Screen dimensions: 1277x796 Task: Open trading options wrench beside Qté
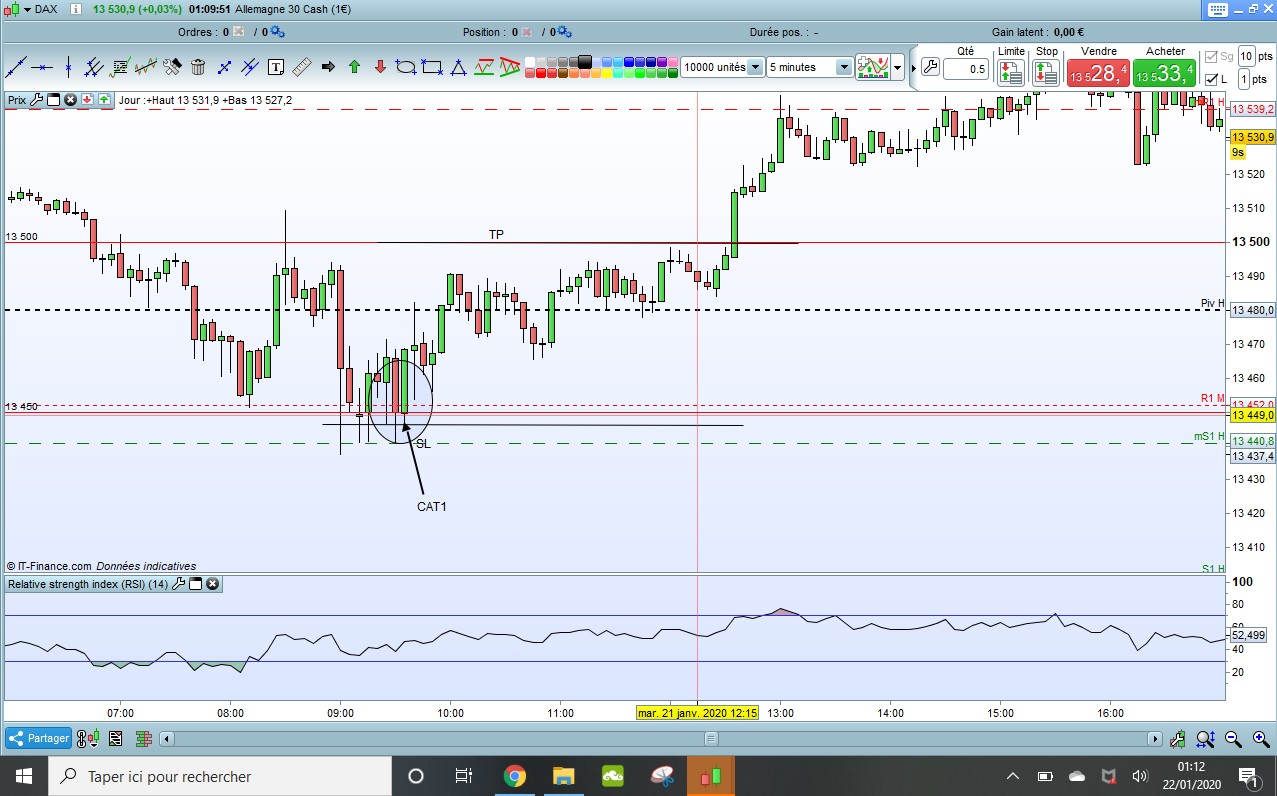coord(929,69)
